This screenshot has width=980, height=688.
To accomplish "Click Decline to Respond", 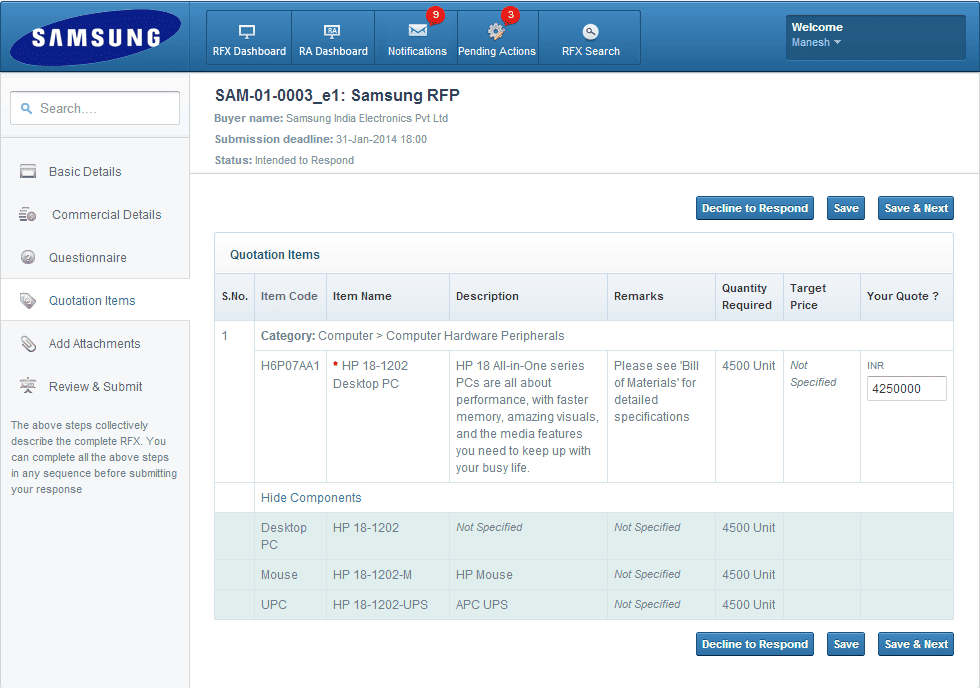I will (x=754, y=208).
